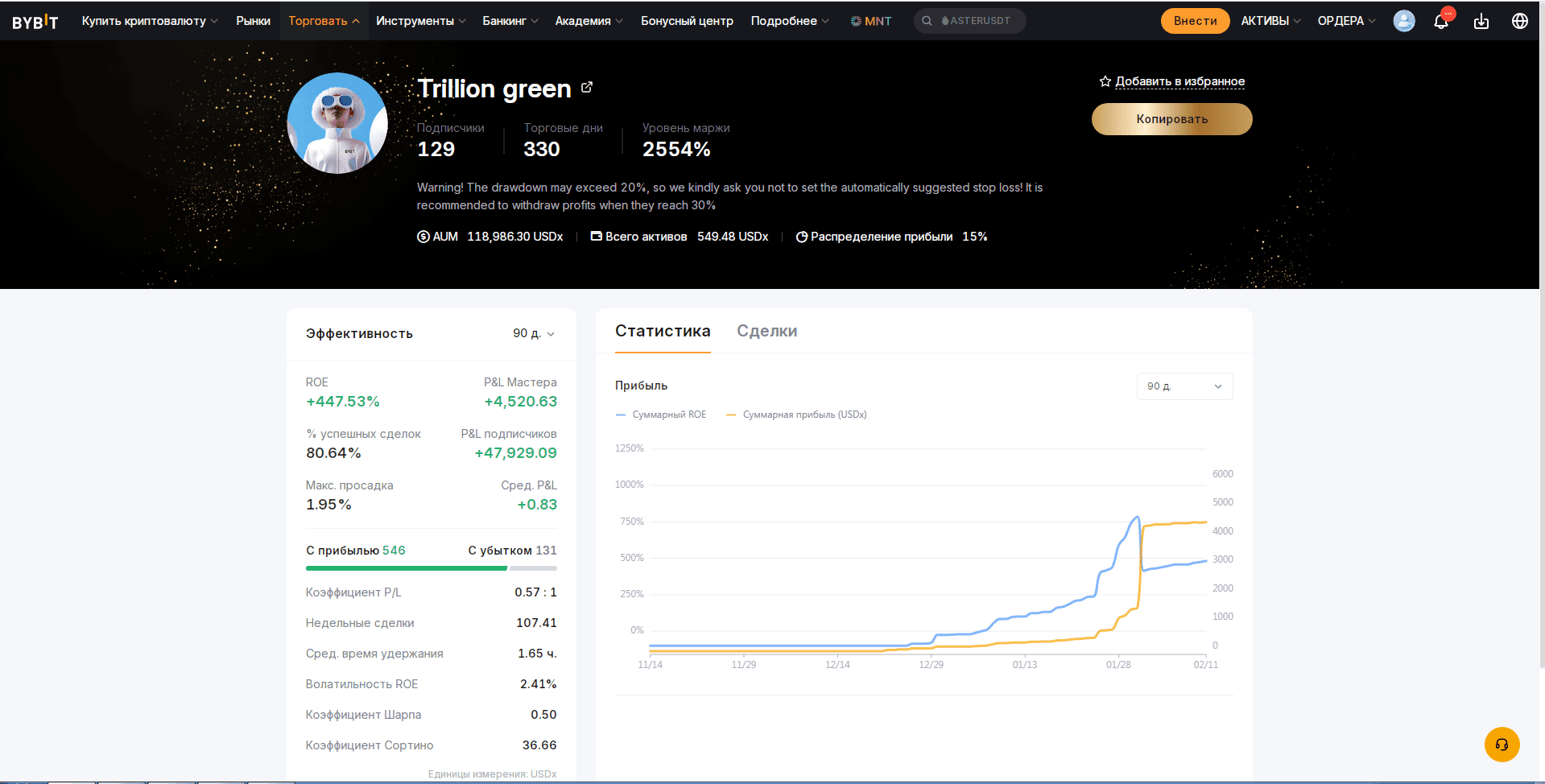Open the notifications bell
The width and height of the screenshot is (1545, 784).
click(x=1441, y=21)
